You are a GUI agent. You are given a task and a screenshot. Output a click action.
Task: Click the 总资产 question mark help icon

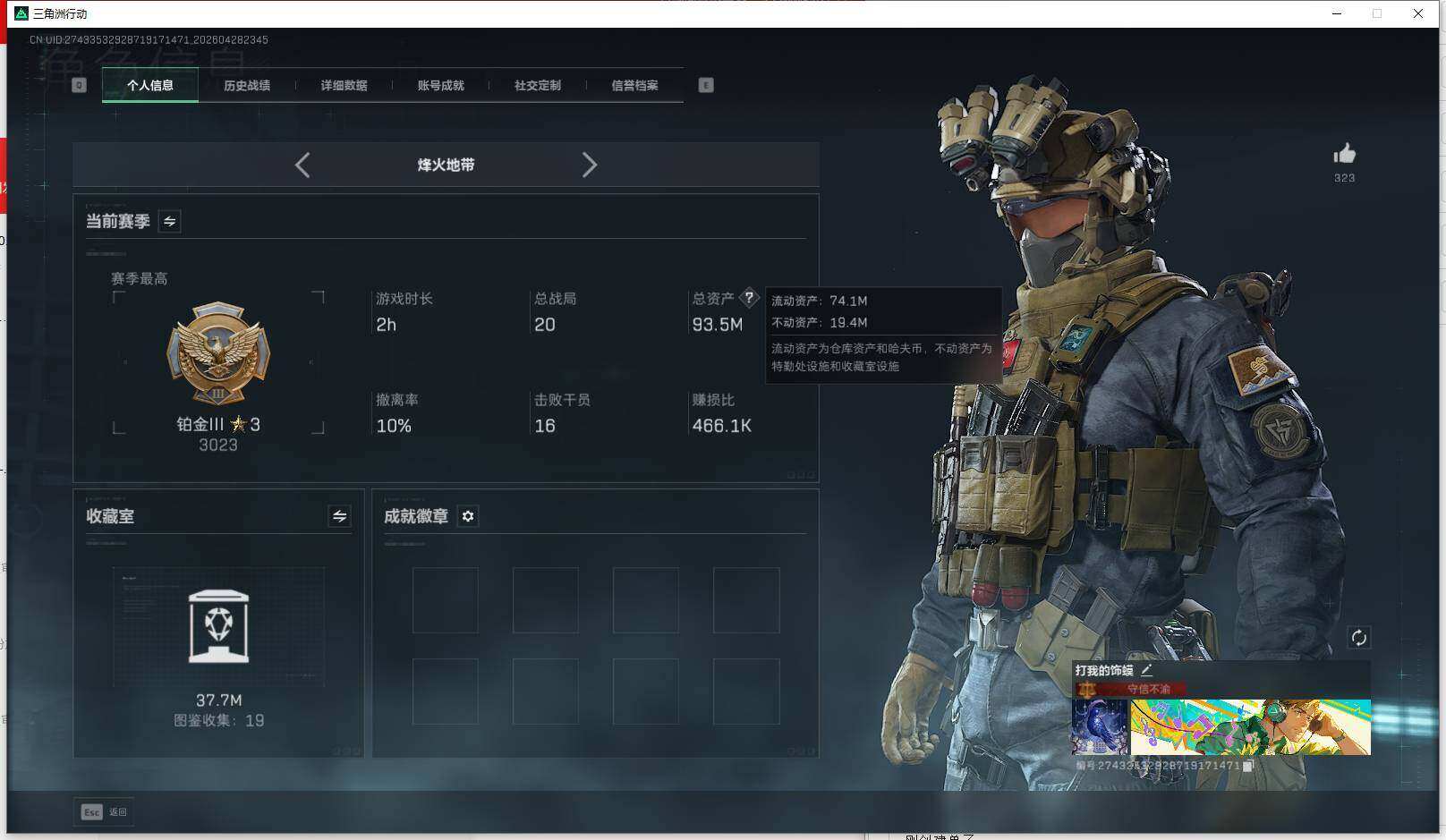click(749, 298)
